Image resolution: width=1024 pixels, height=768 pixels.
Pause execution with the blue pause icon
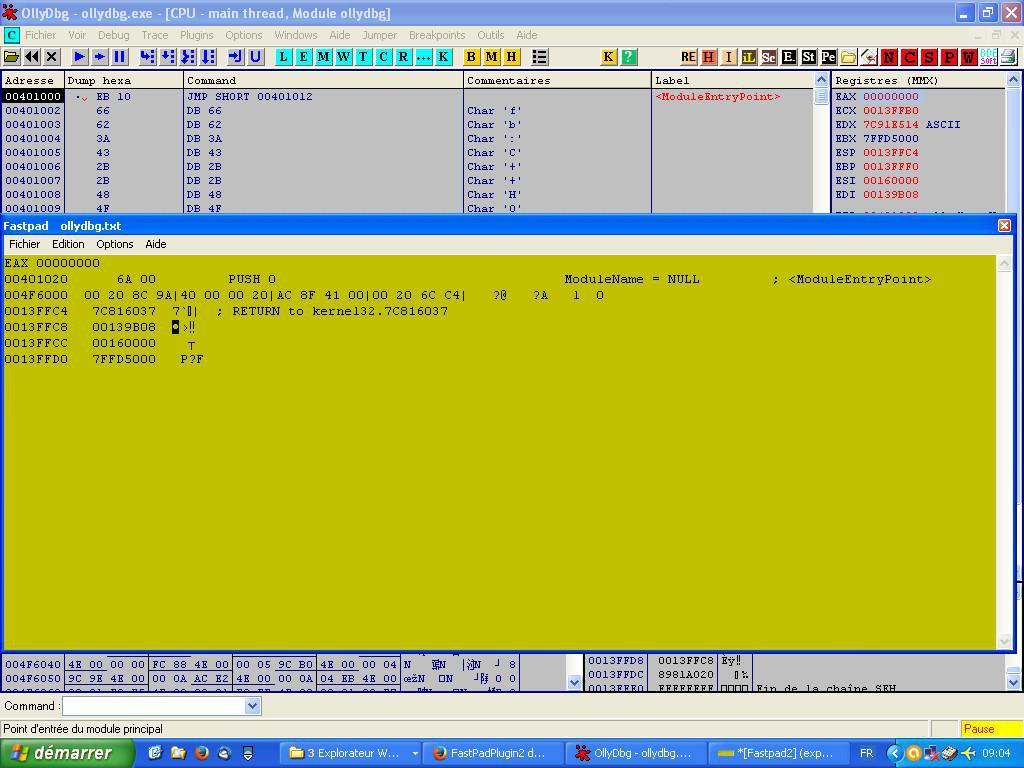120,57
